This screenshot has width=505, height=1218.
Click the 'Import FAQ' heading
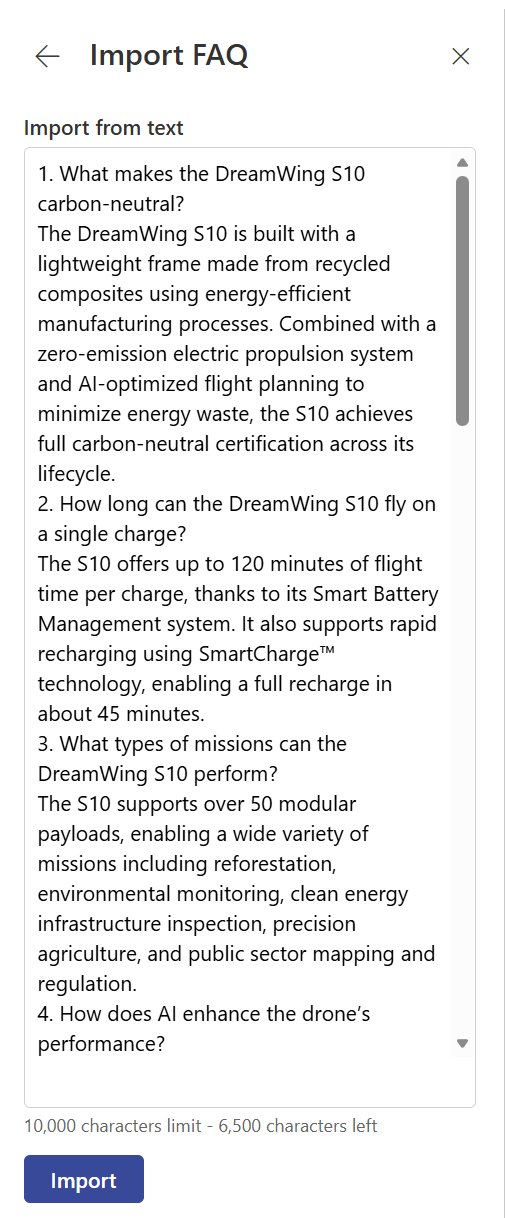coord(169,56)
